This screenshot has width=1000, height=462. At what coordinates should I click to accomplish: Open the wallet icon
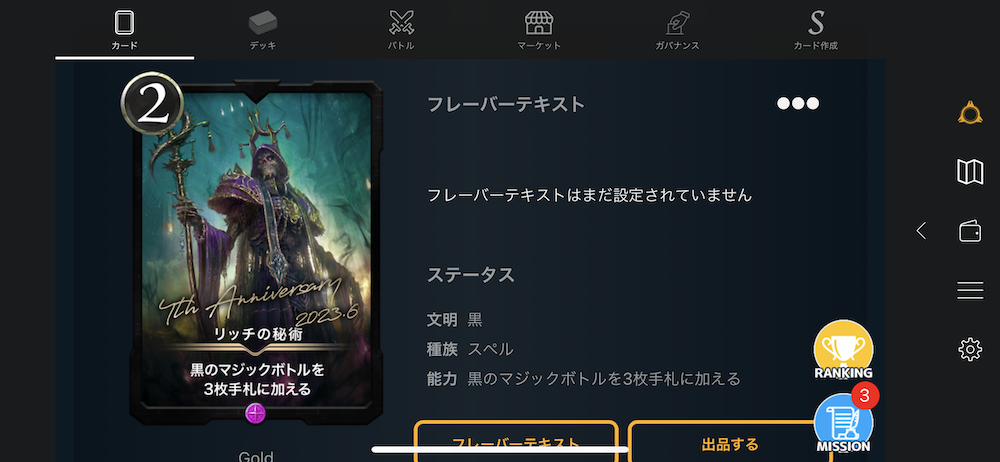tap(970, 231)
